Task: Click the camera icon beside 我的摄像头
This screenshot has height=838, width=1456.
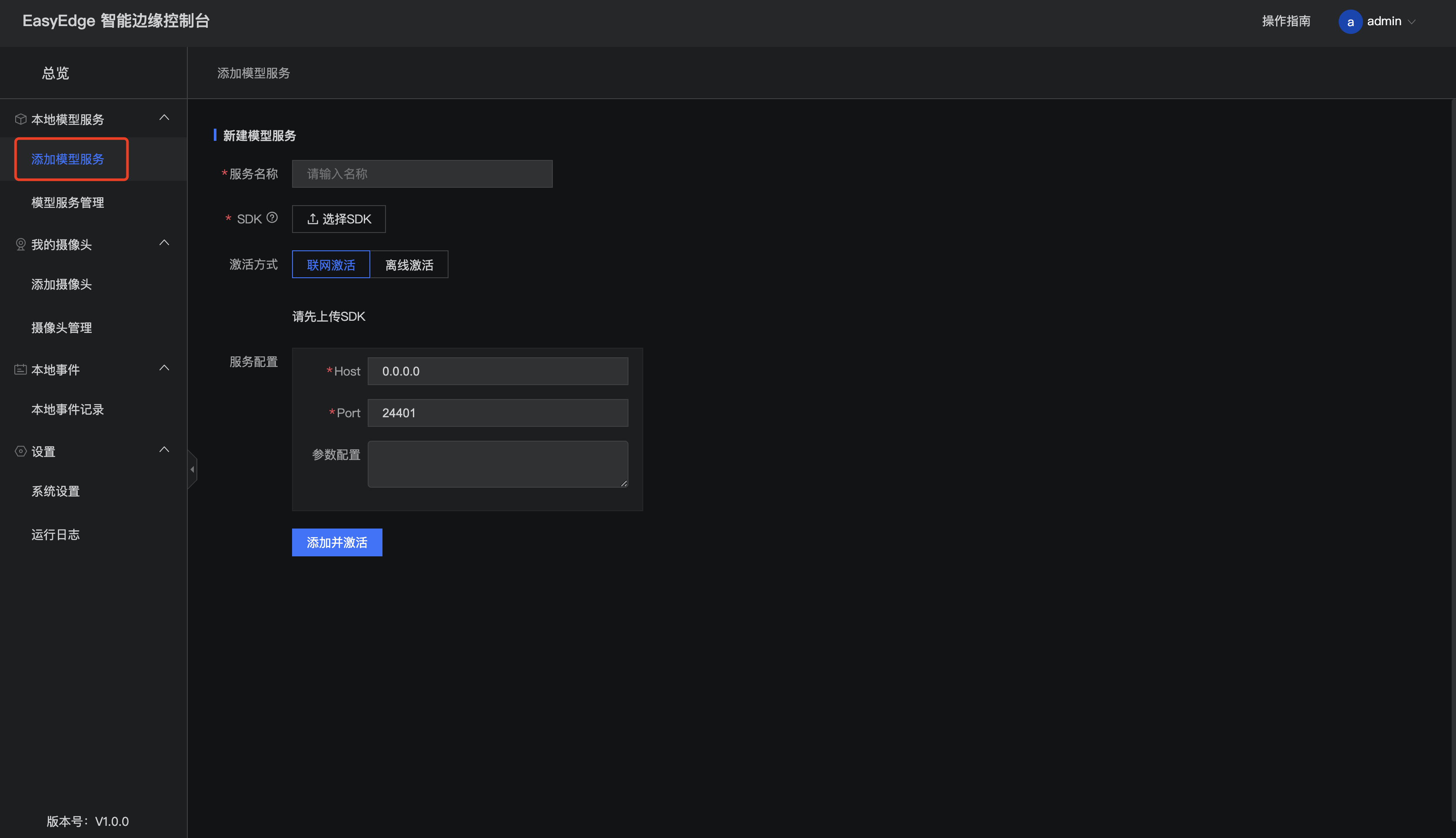Action: coord(21,245)
